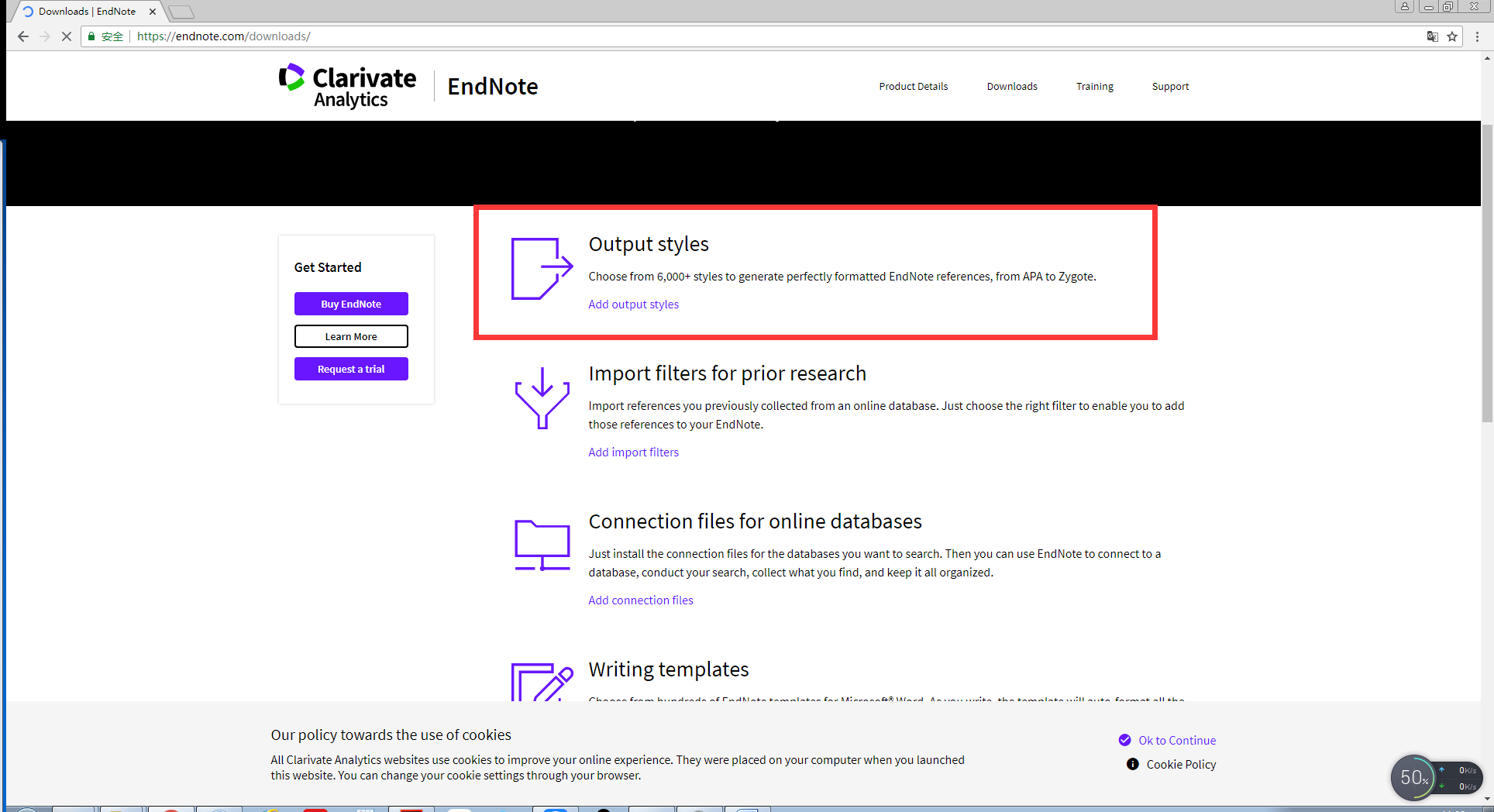The image size is (1494, 812).
Task: Click the browser forward arrow
Action: [x=45, y=36]
